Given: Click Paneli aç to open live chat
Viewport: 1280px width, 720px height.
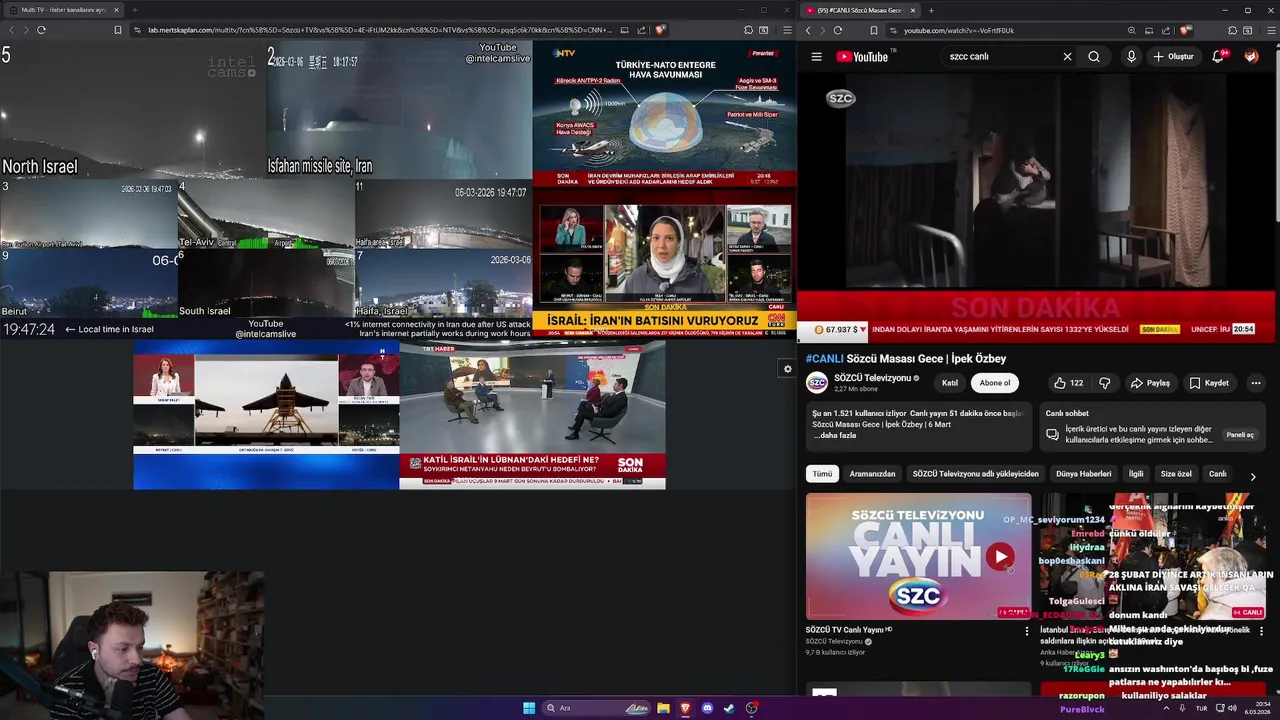Looking at the screenshot, I should [x=1240, y=436].
